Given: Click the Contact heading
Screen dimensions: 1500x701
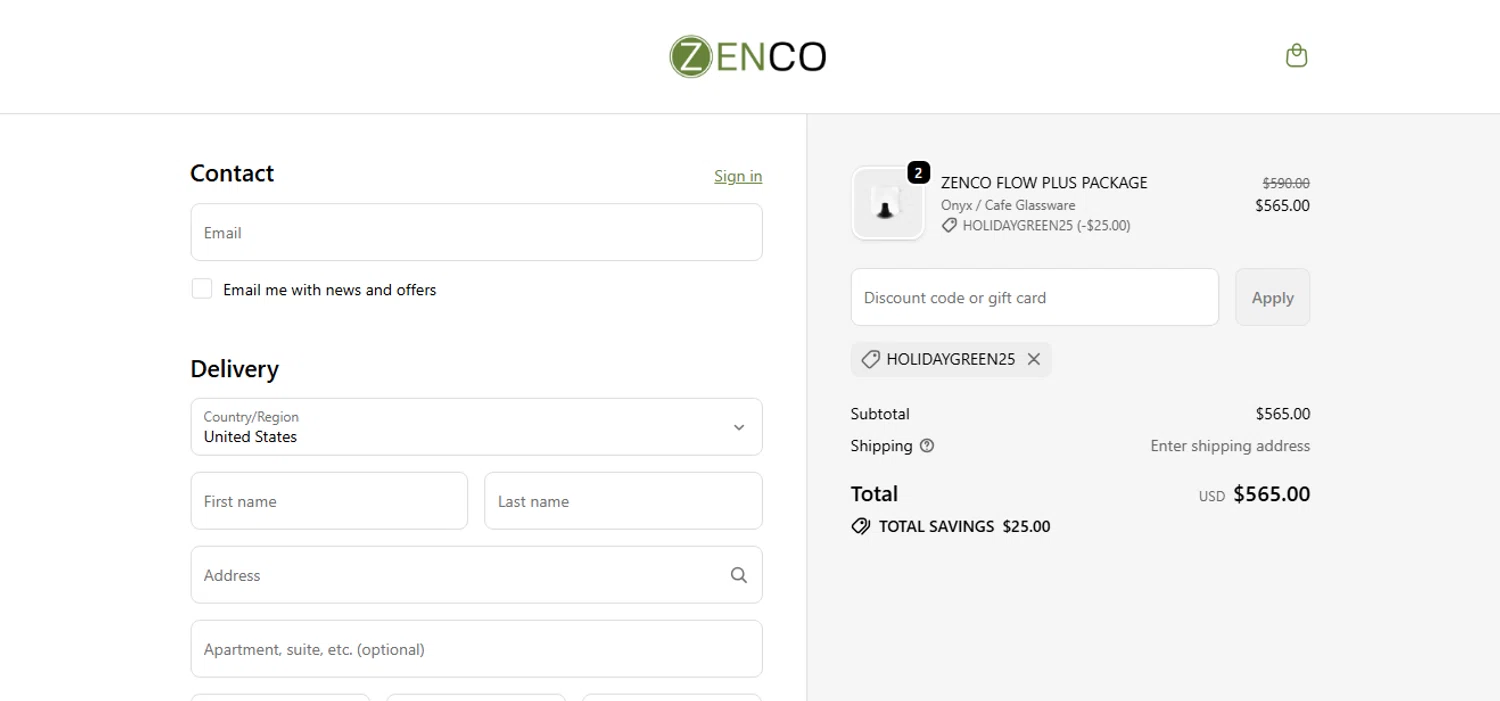Looking at the screenshot, I should tap(232, 174).
